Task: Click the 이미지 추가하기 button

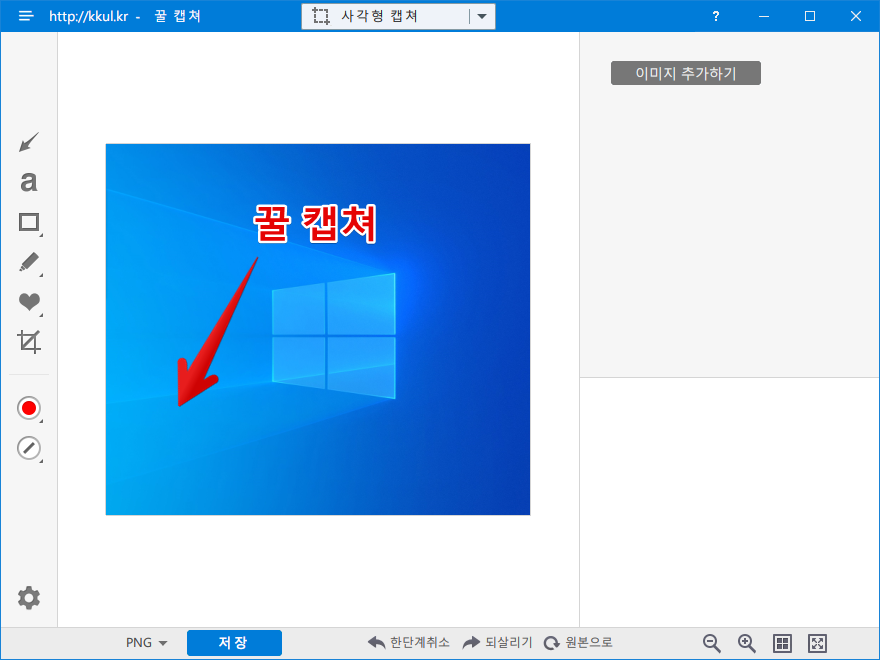Action: click(686, 73)
